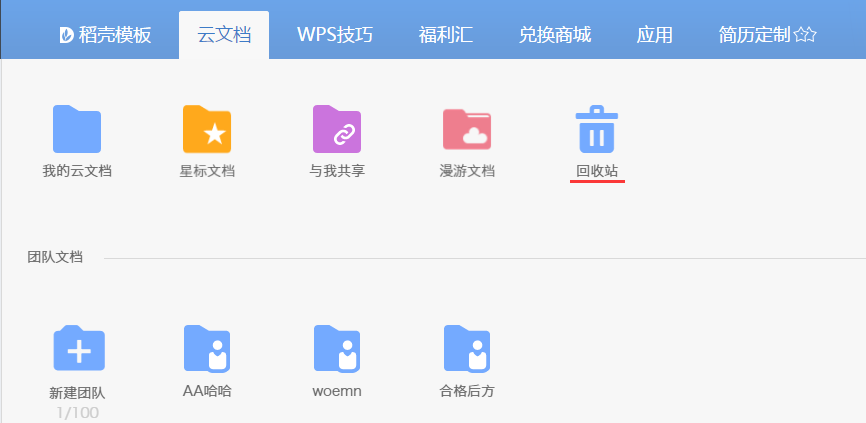Switch to the 兑换商城 tab
The width and height of the screenshot is (866, 423).
(555, 36)
